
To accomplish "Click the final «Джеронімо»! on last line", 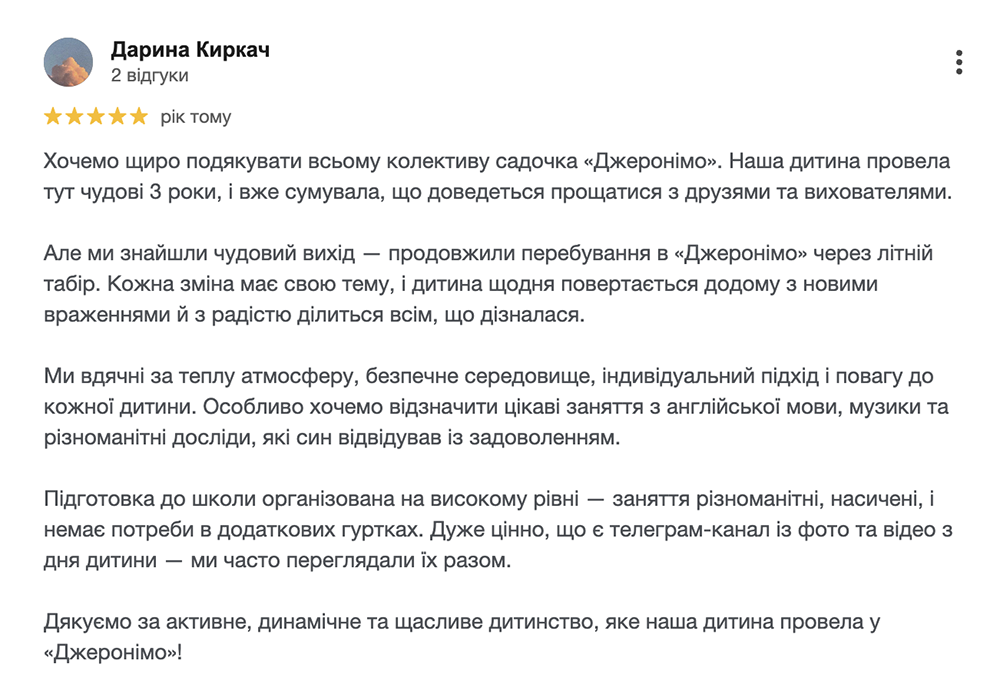I will click(x=113, y=653).
